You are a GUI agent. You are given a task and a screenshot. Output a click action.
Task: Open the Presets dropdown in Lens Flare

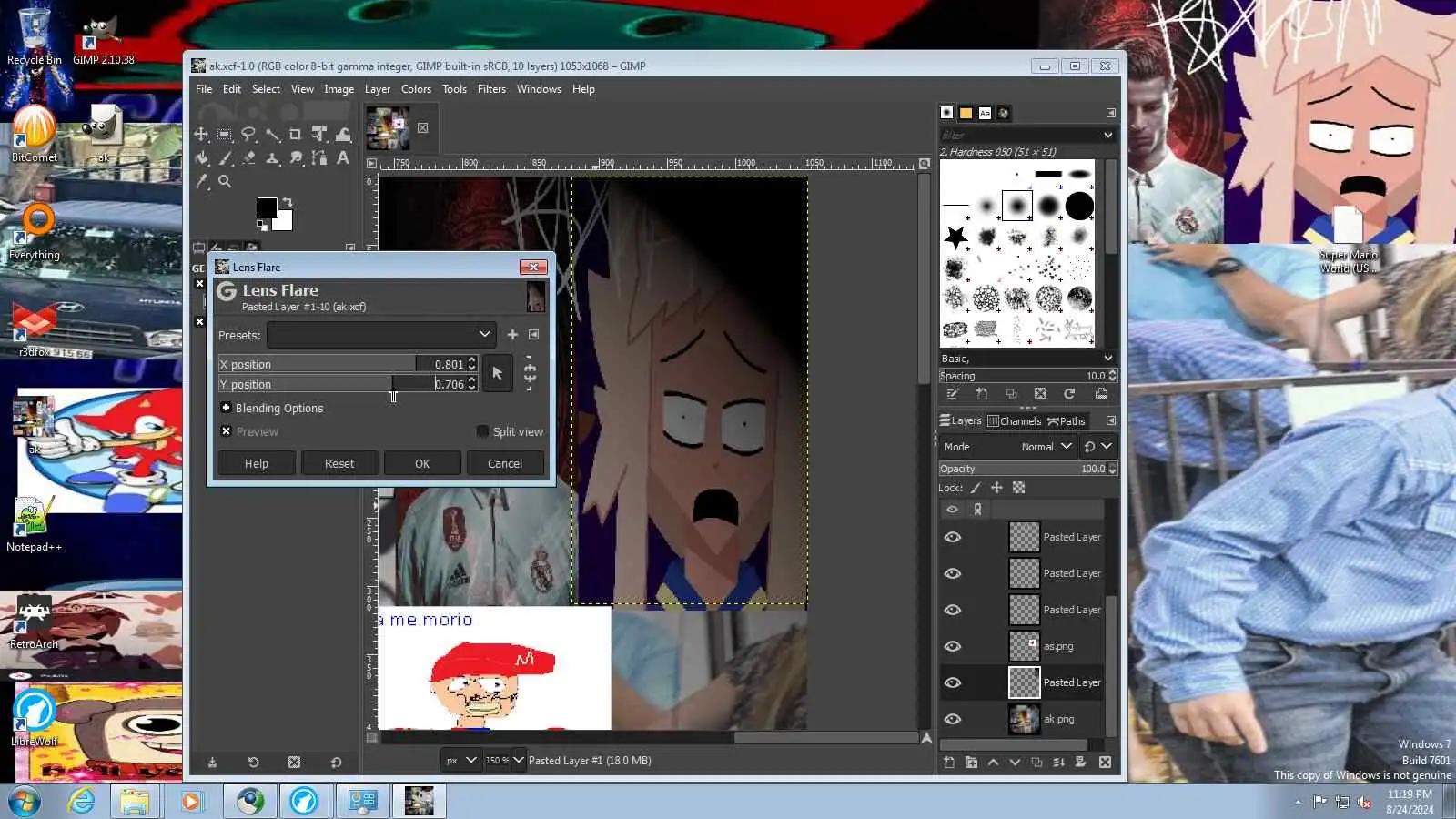(x=381, y=335)
